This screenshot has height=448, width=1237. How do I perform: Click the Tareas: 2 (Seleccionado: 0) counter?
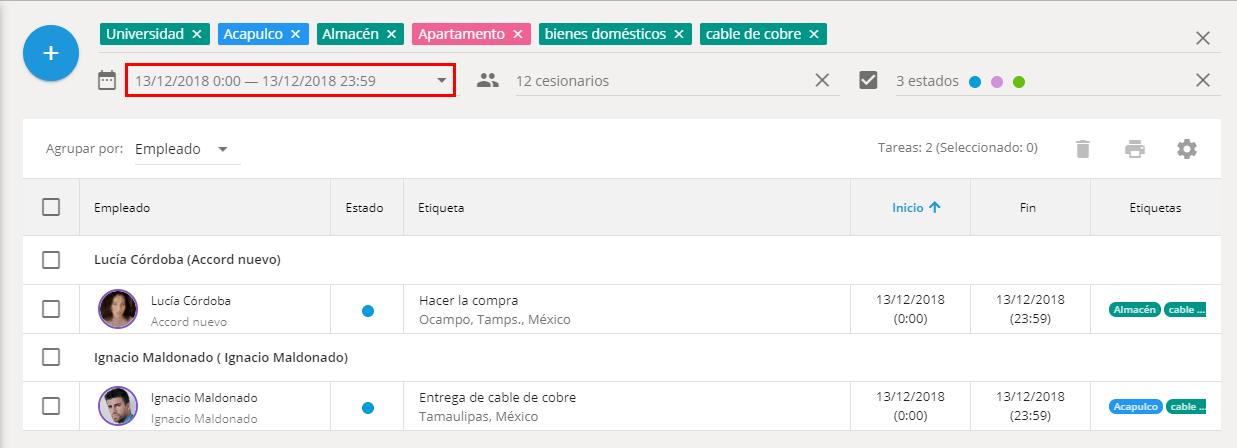coord(957,148)
